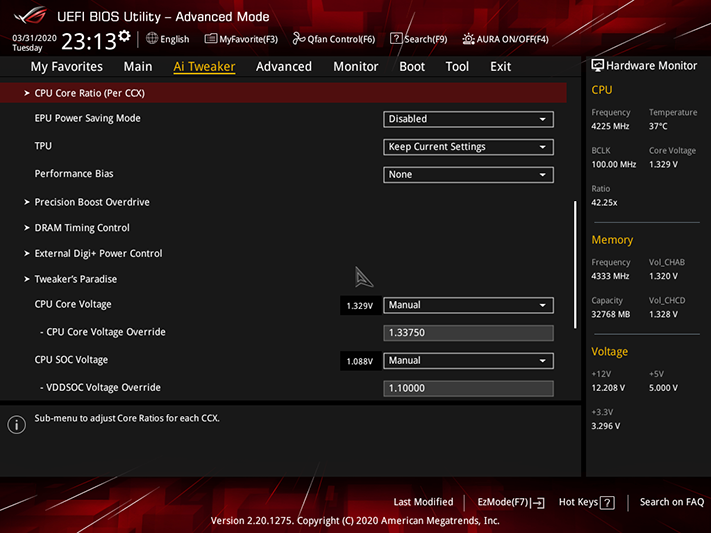Switch to the Tool tab

click(457, 67)
